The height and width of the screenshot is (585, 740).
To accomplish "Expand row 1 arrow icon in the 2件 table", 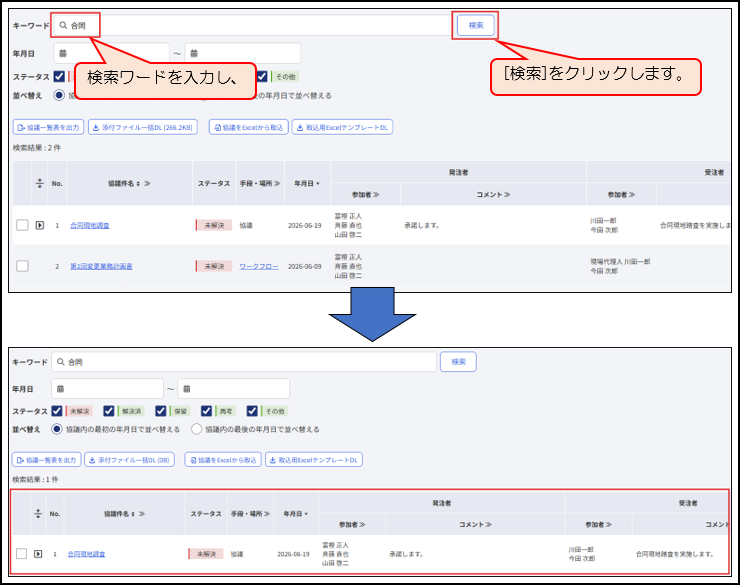I will pyautogui.click(x=40, y=226).
